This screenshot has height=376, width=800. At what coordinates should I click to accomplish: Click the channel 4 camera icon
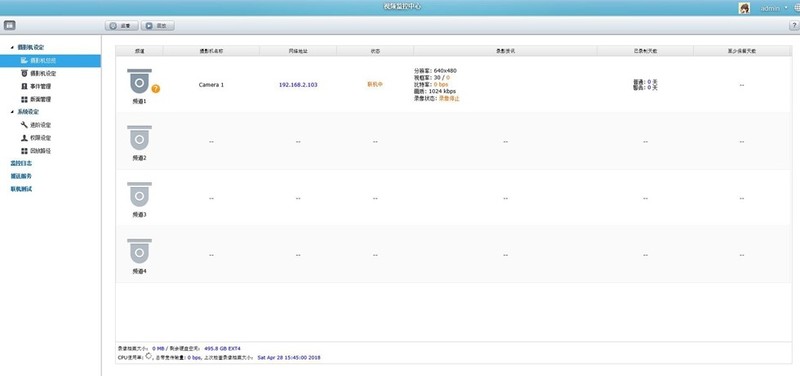tap(139, 251)
